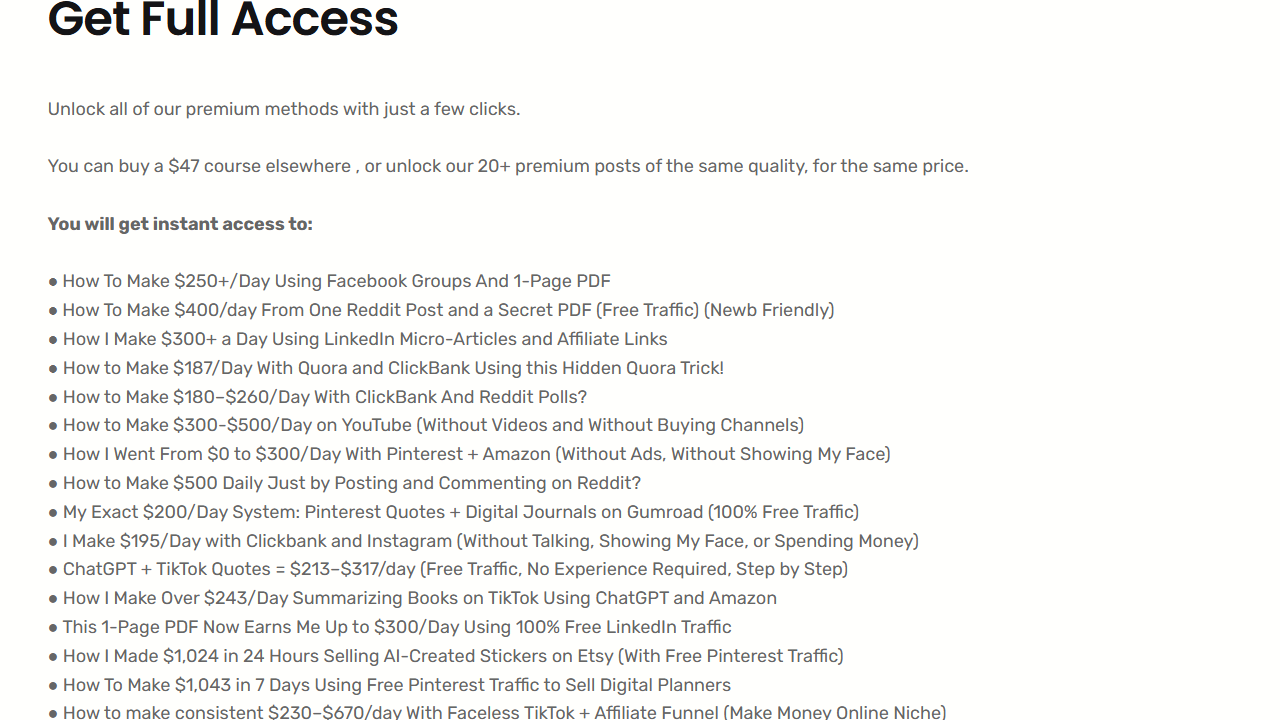Open the $500 Daily Posting on Reddit item
The height and width of the screenshot is (720, 1280).
[344, 483]
